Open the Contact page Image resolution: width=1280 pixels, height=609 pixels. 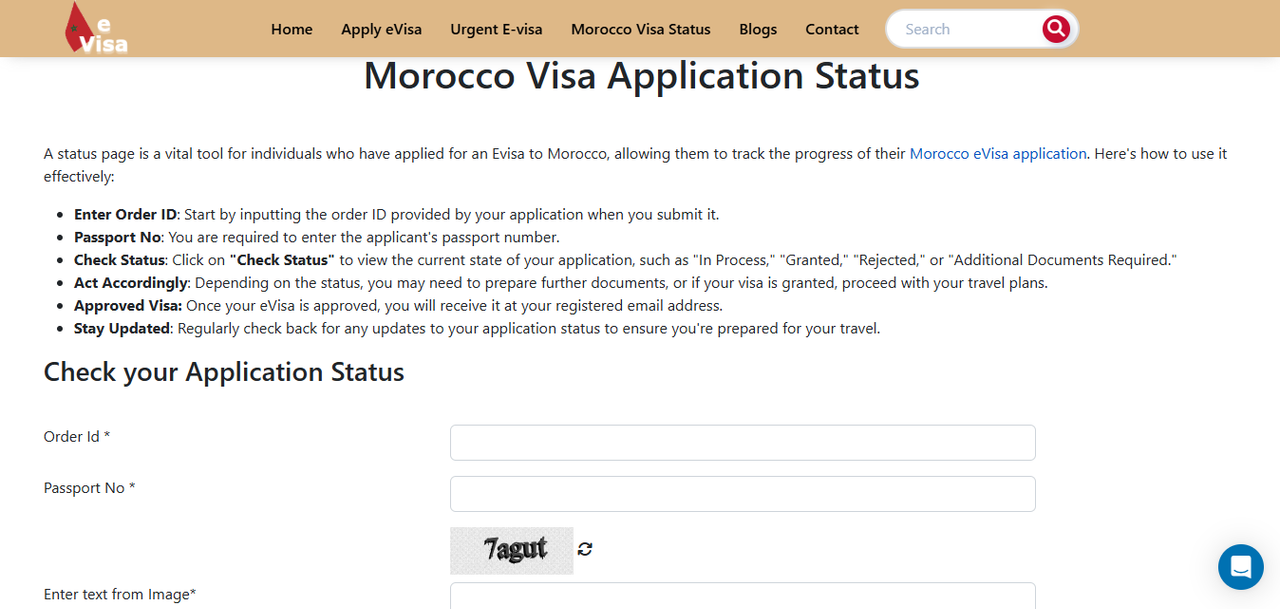tap(832, 29)
